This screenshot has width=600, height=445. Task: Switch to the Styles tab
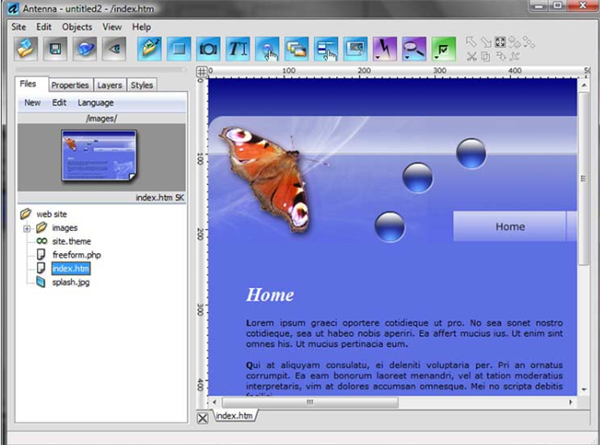[142, 85]
